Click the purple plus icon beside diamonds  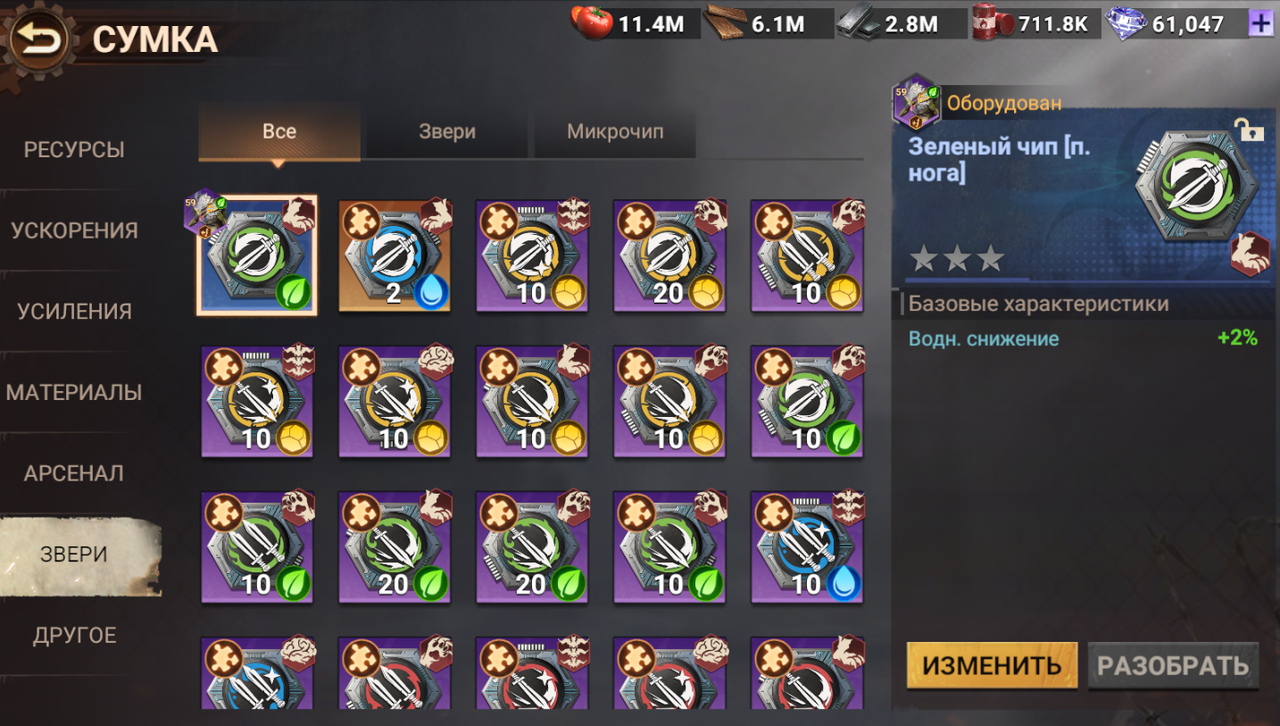click(x=1261, y=23)
